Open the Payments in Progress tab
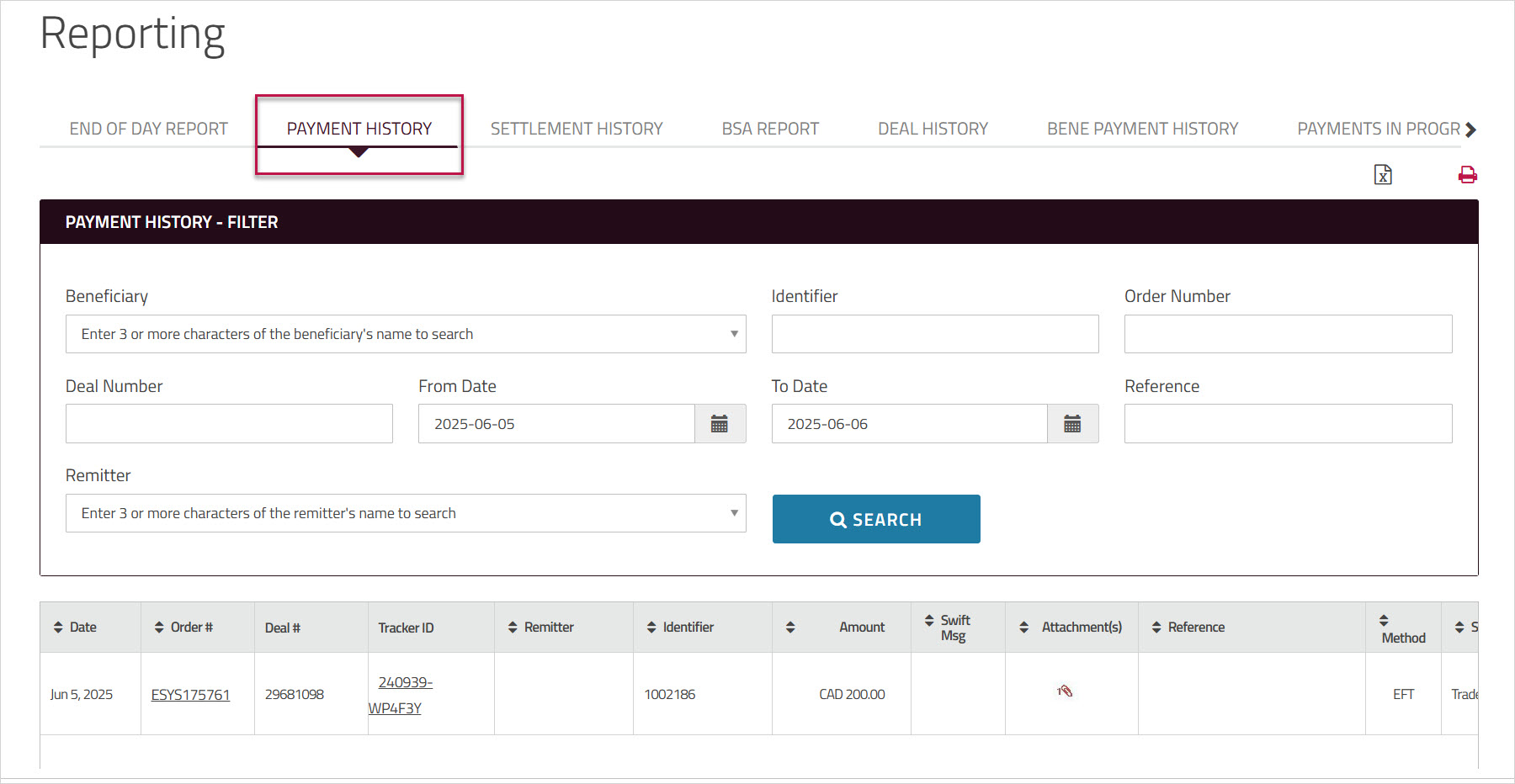Image resolution: width=1515 pixels, height=784 pixels. pyautogui.click(x=1379, y=129)
